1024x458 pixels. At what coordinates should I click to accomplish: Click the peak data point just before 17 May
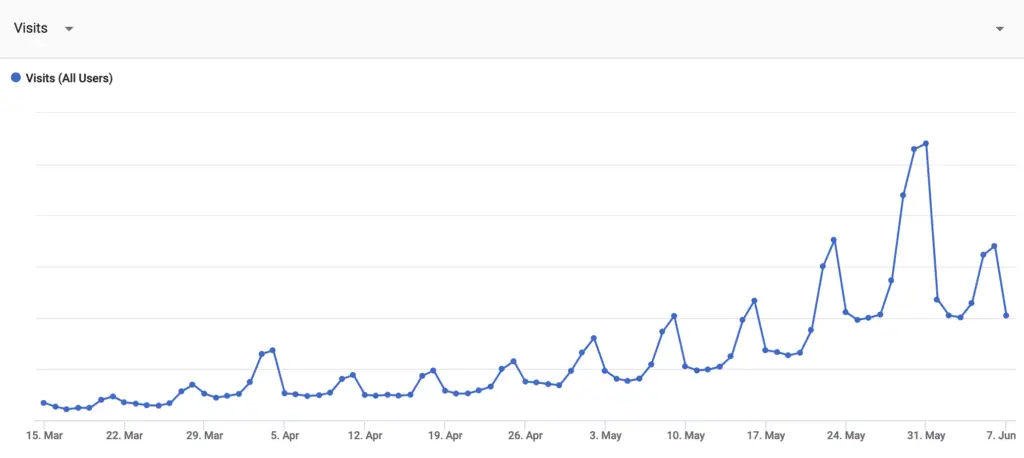click(754, 301)
